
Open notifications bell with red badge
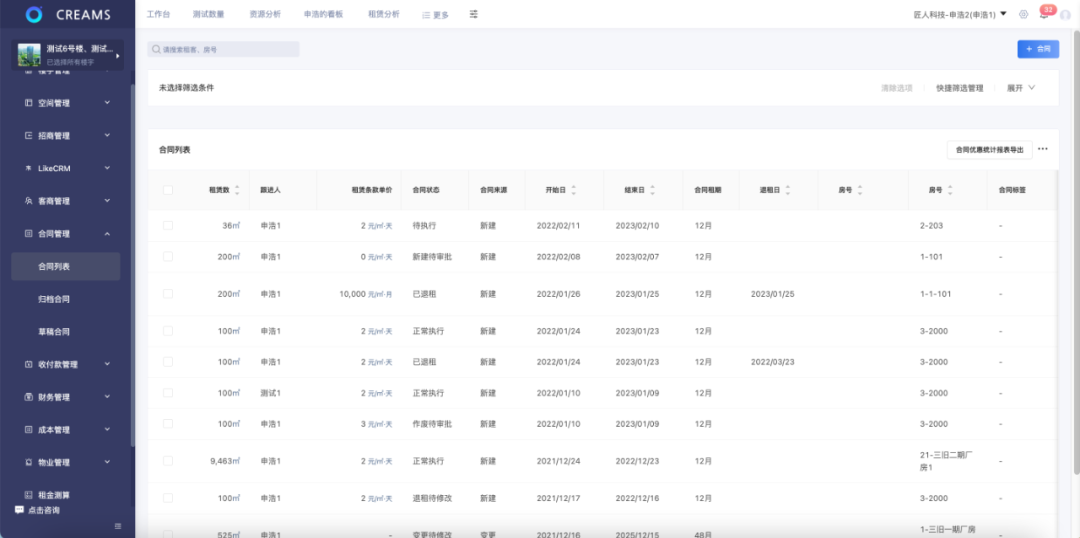tap(1044, 14)
